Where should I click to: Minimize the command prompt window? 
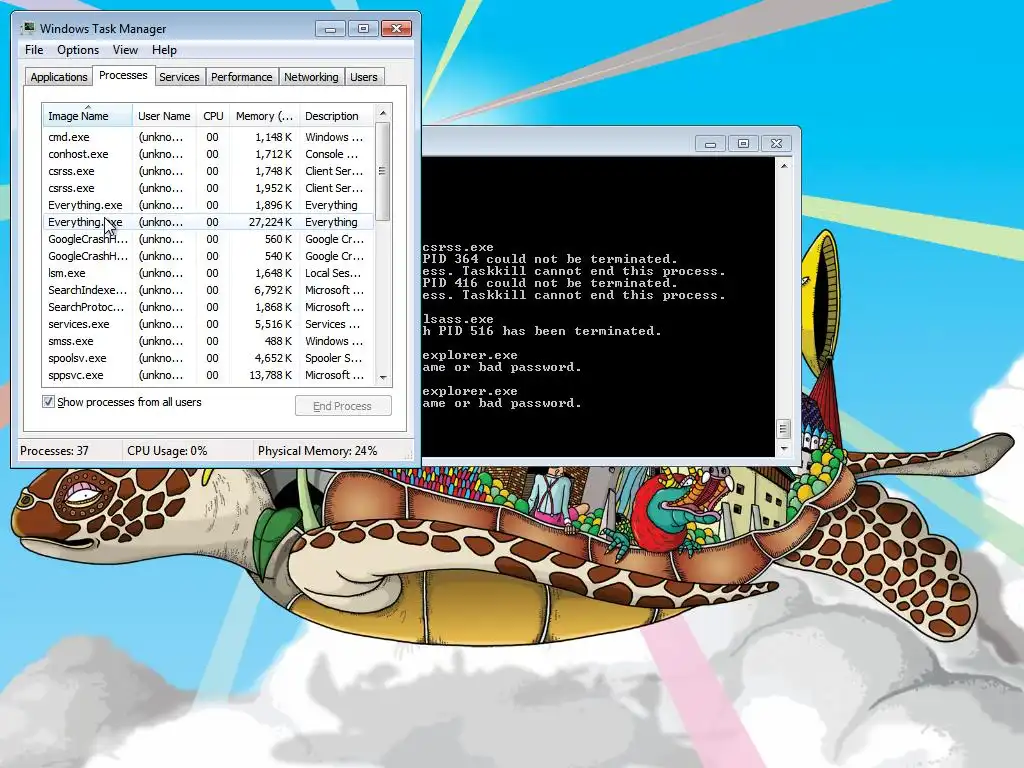coord(711,144)
